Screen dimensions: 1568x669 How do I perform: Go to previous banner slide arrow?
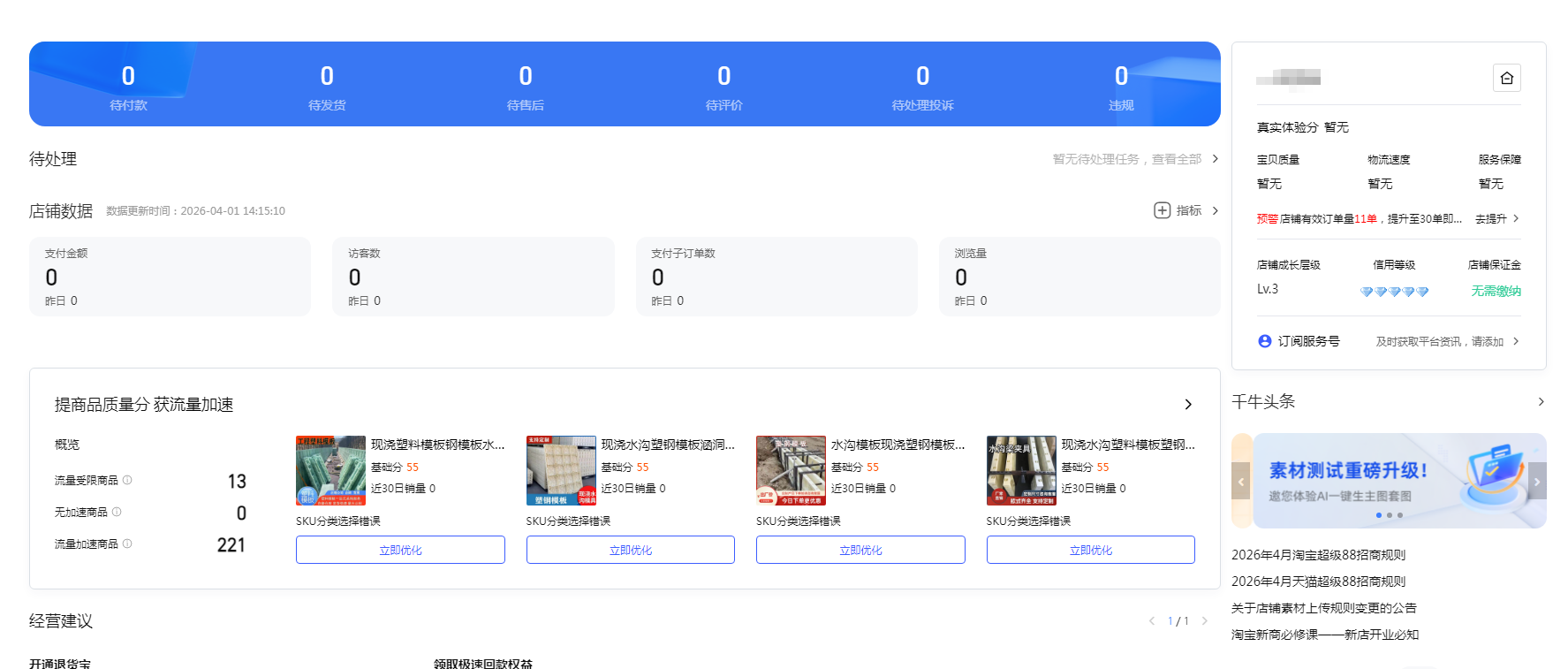(1241, 482)
